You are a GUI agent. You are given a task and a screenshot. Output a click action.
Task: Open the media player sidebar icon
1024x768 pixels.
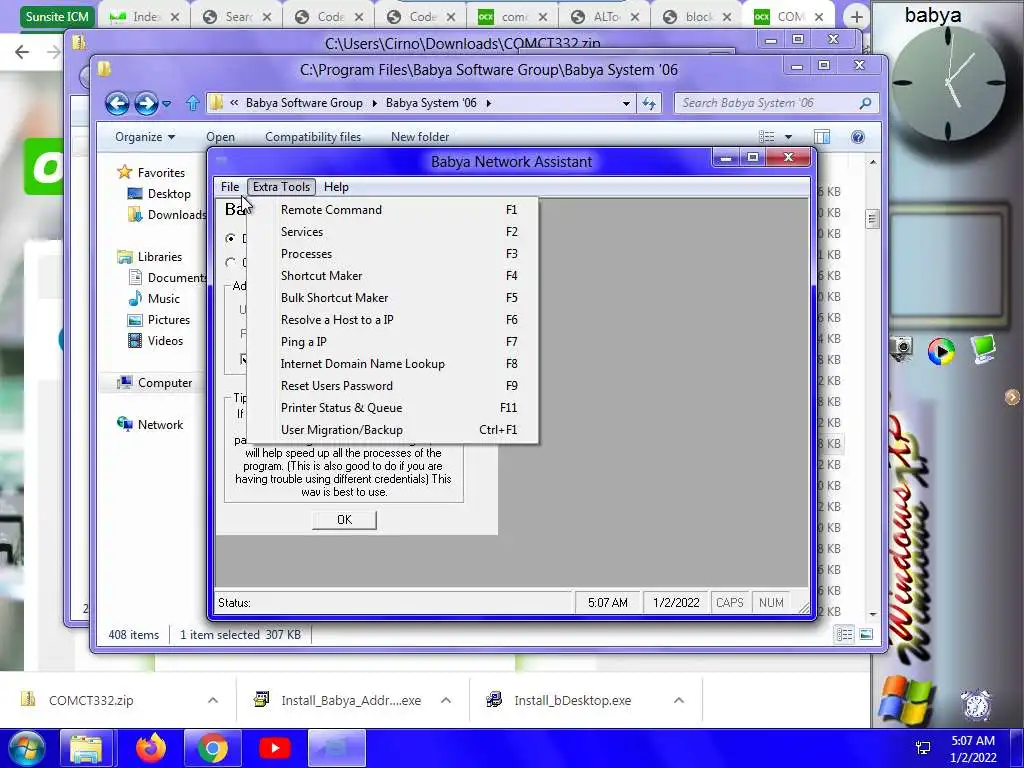[x=941, y=351]
